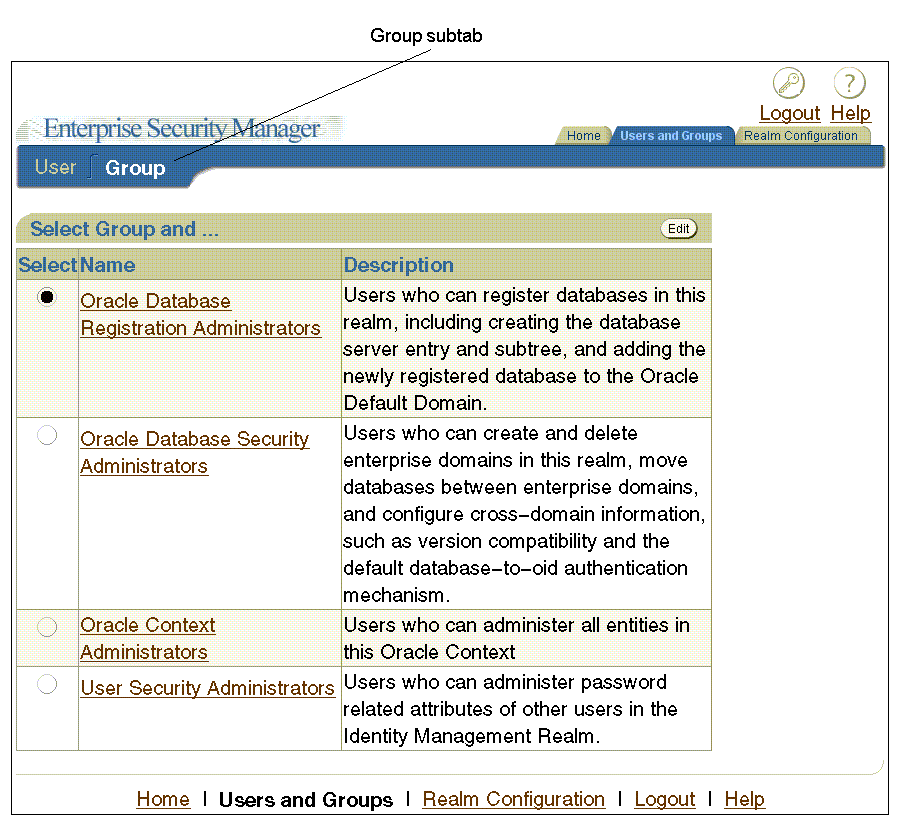Image resolution: width=900 pixels, height=831 pixels.
Task: Select the Group subtab
Action: [x=135, y=168]
